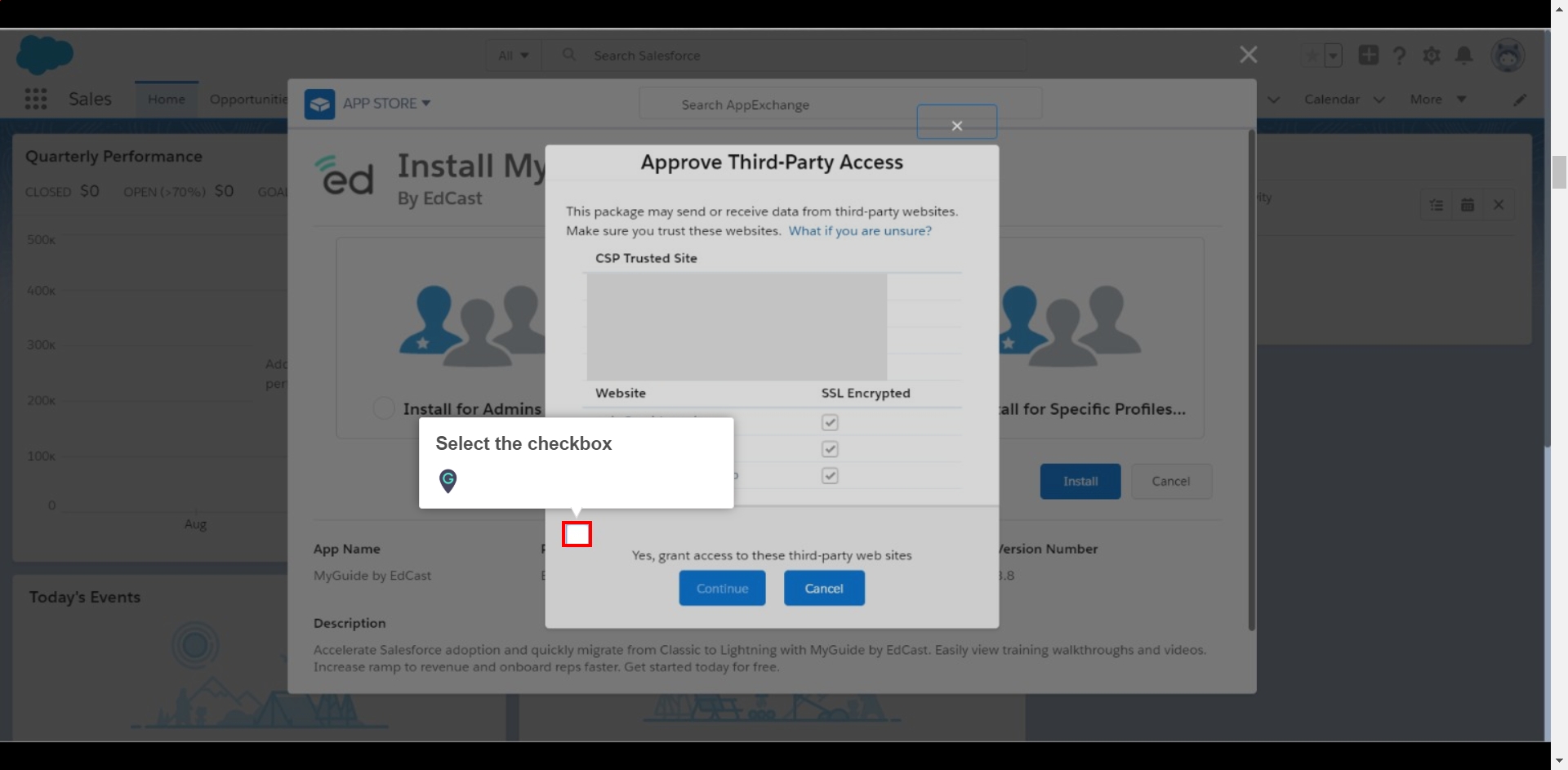Open the user avatar profile menu

coord(1507,55)
